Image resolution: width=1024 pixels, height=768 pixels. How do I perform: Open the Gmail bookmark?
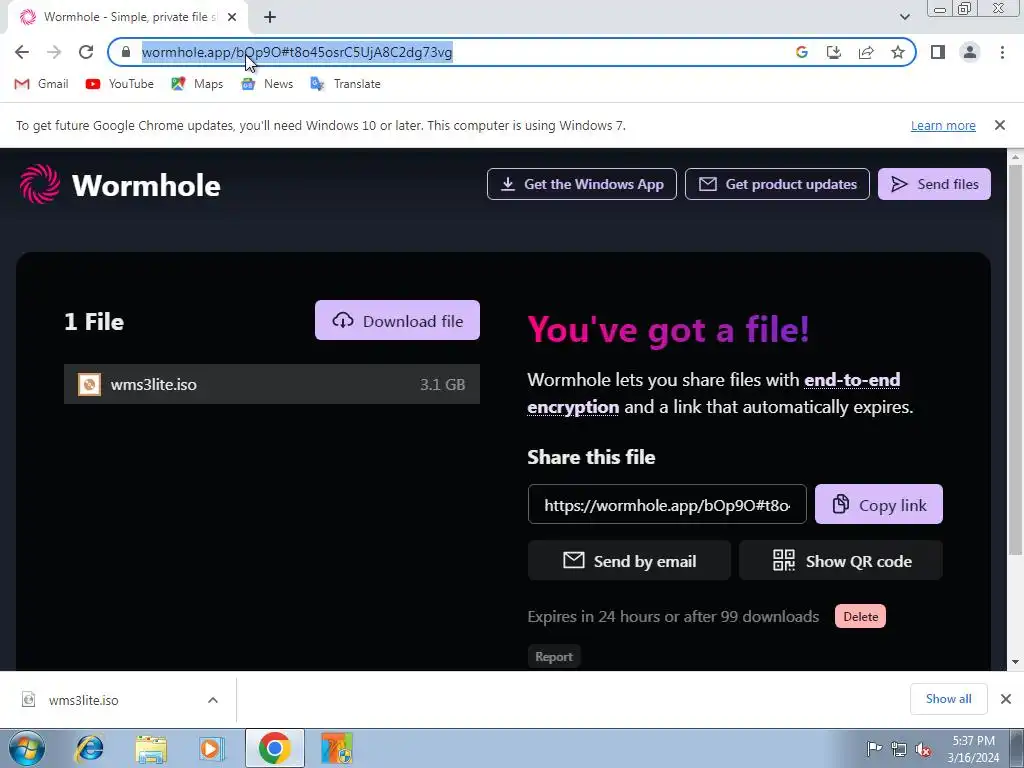coord(41,84)
